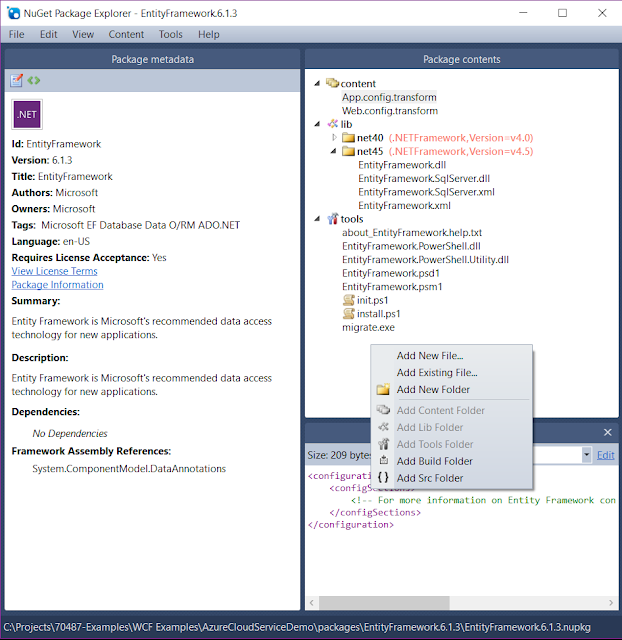Open the file viewer dropdown arrow

click(586, 455)
